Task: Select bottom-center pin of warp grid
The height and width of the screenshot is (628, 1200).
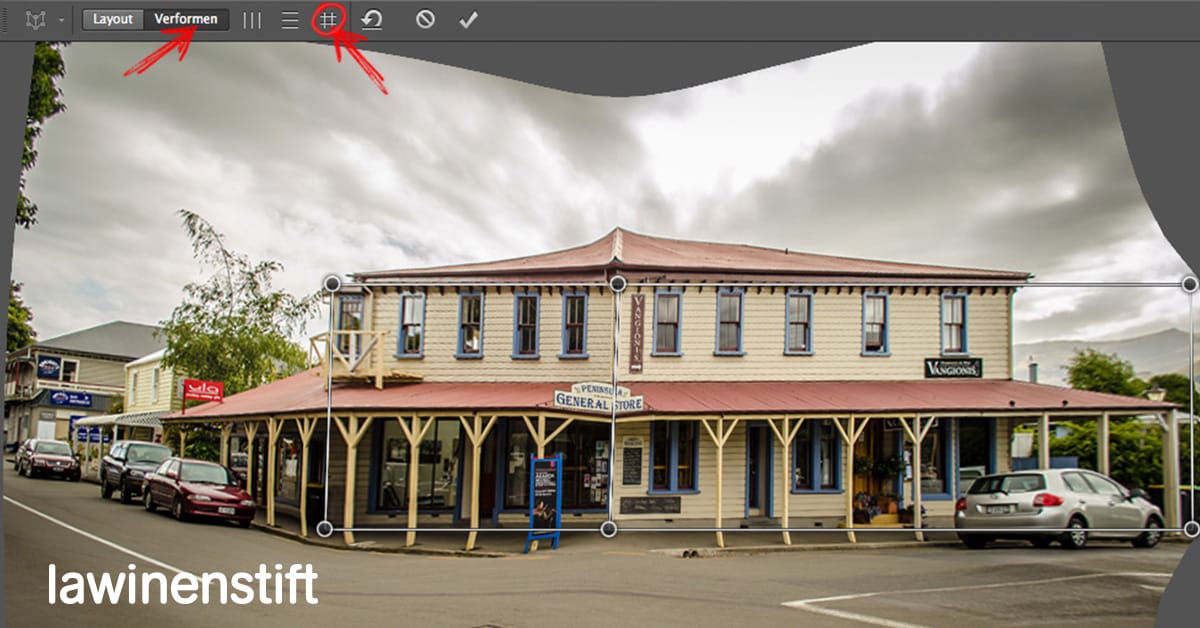Action: [x=608, y=528]
